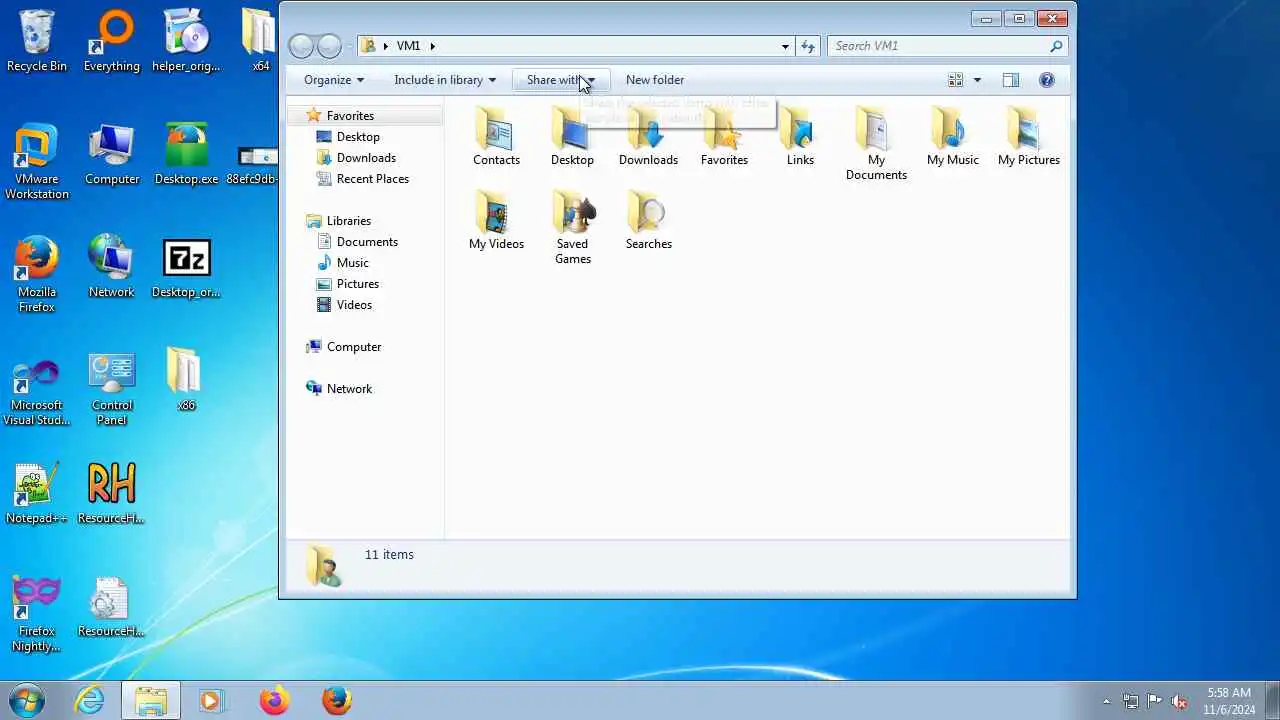Image resolution: width=1280 pixels, height=720 pixels.
Task: Open Windows Media Player from taskbar
Action: click(x=210, y=700)
